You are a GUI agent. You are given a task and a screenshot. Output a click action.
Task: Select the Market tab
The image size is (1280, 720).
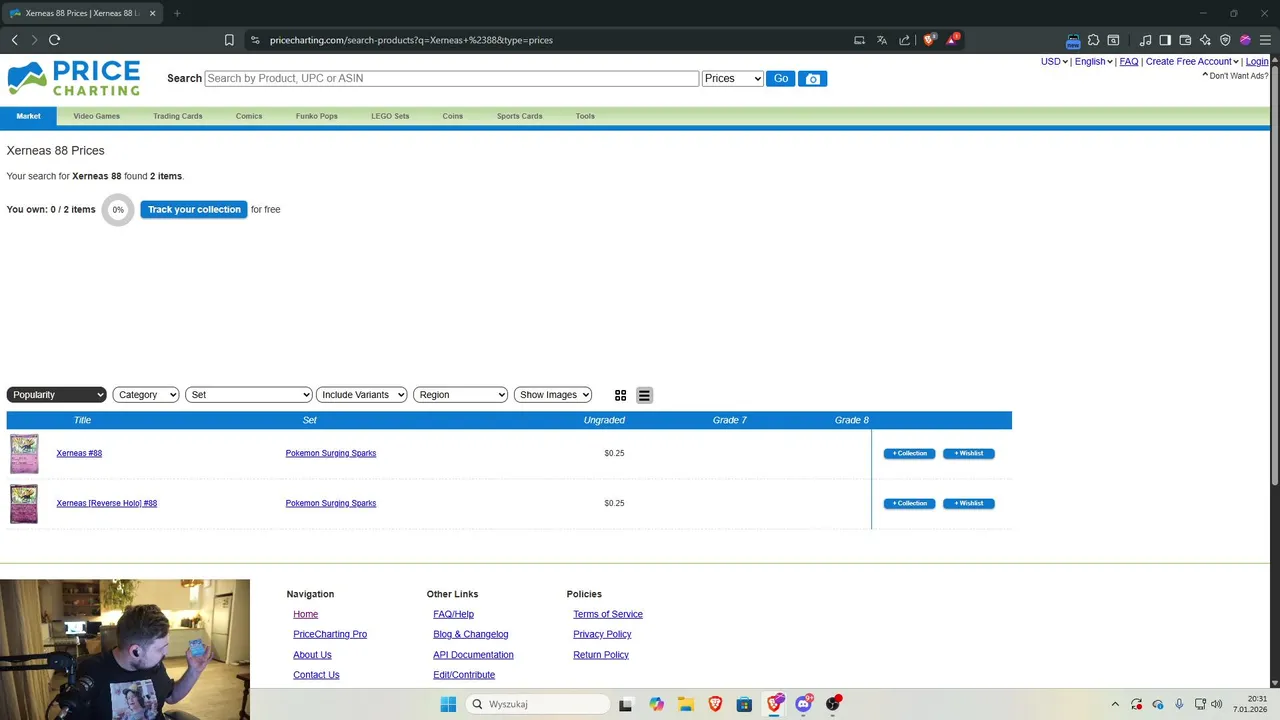pyautogui.click(x=28, y=116)
